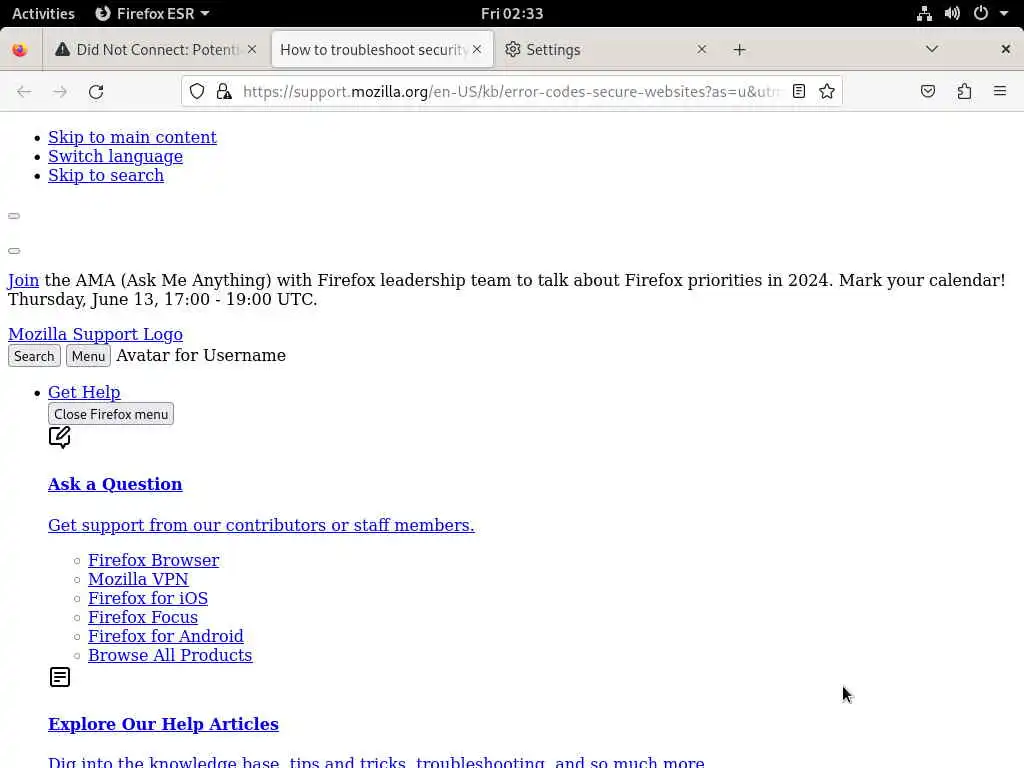Open the Ask a Question heading link
The width and height of the screenshot is (1024, 768).
click(115, 484)
